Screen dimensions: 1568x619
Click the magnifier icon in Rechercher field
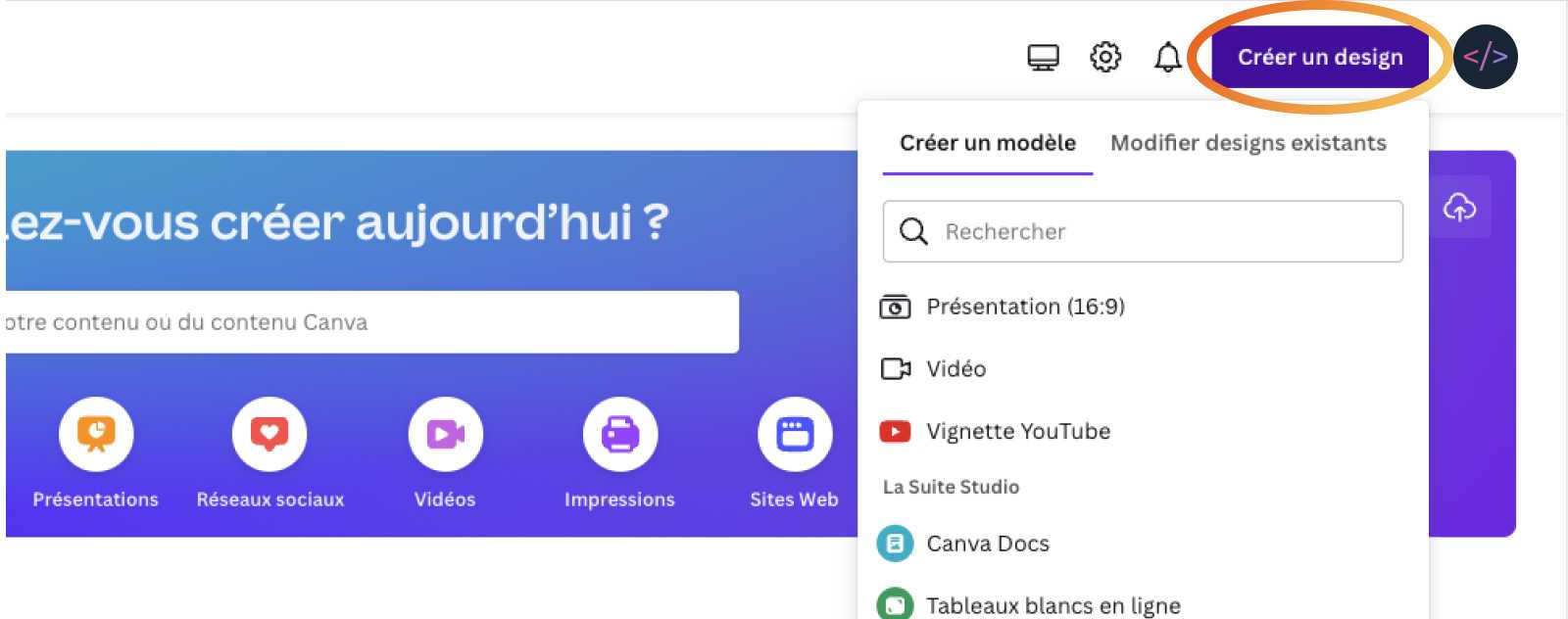tap(913, 231)
